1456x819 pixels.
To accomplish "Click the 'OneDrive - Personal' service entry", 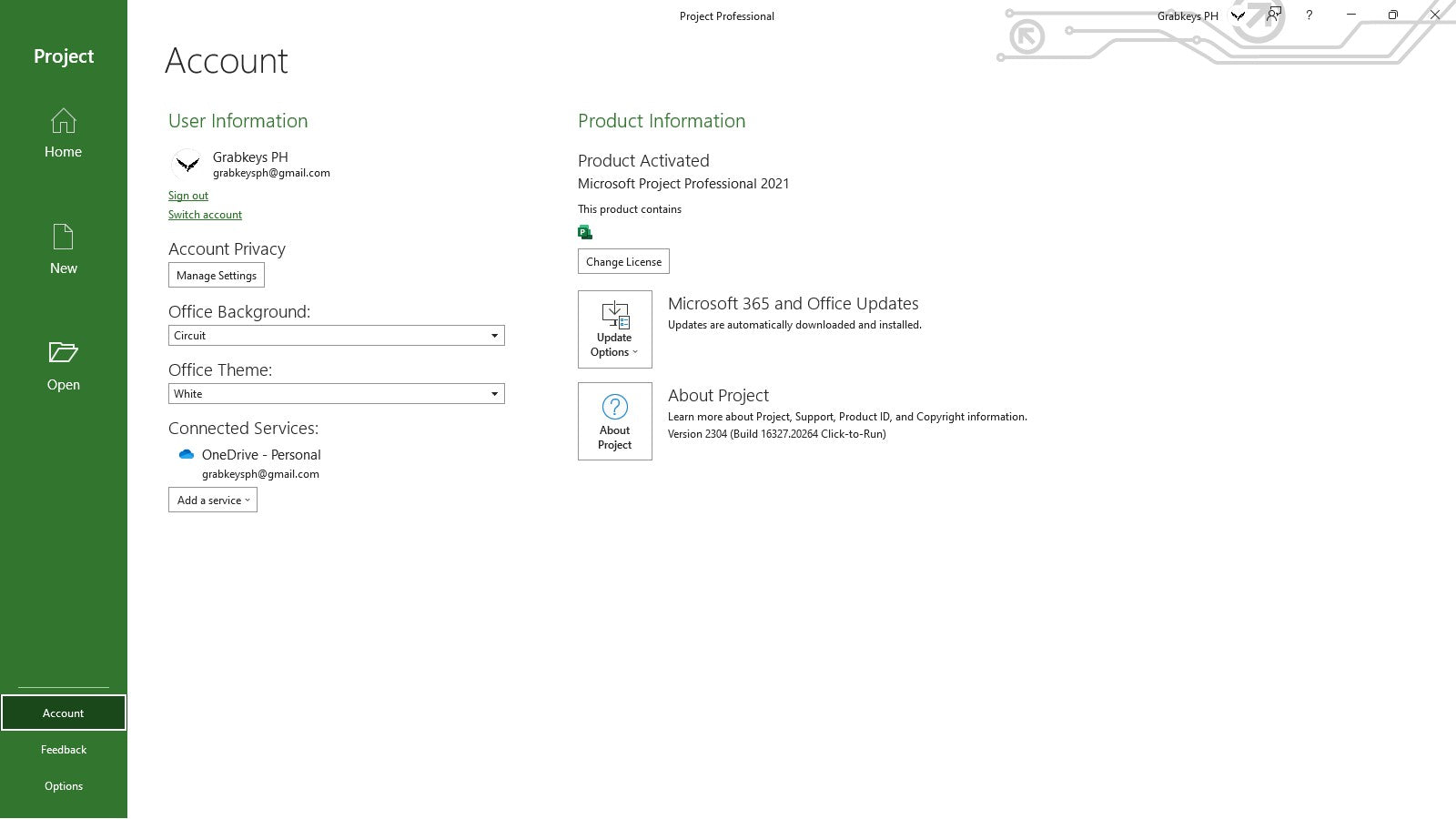I will 261,455.
